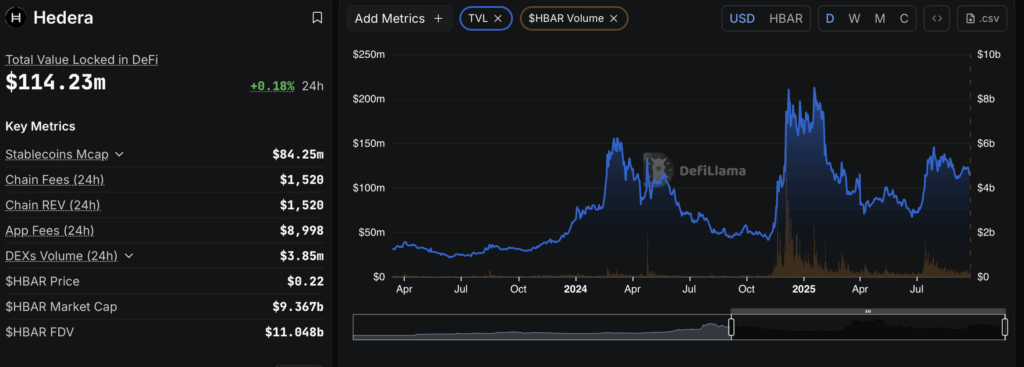Viewport: 1024px width, 367px height.
Task: Click the left handle of range slider
Action: point(731,327)
